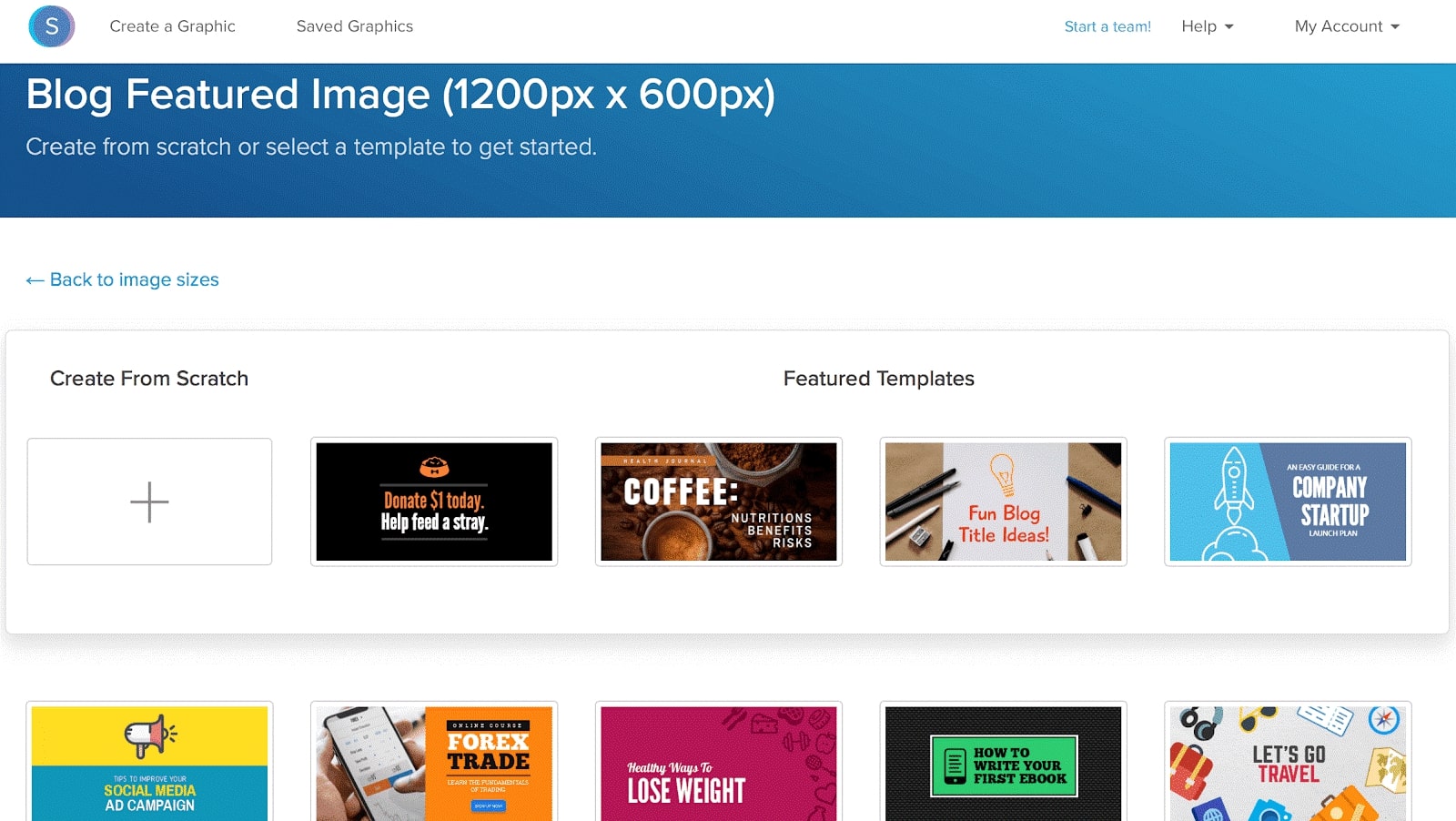The width and height of the screenshot is (1456, 821).
Task: Open the Help dropdown menu
Action: coord(1207,26)
